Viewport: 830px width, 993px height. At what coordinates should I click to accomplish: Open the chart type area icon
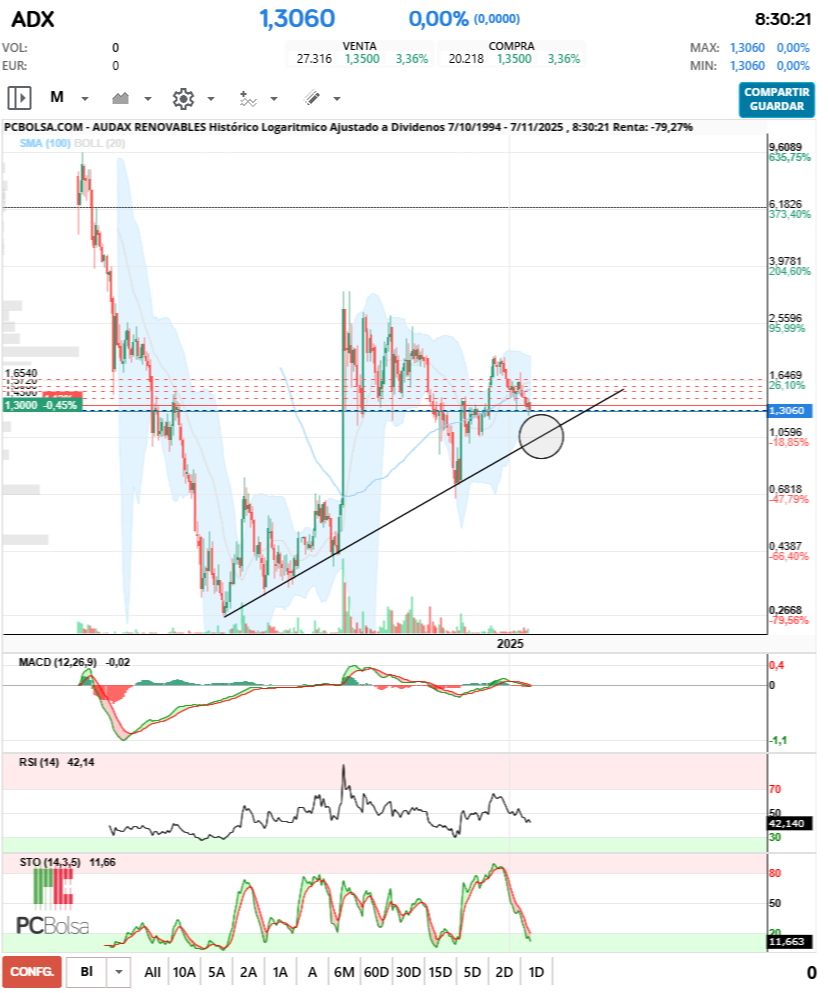120,98
